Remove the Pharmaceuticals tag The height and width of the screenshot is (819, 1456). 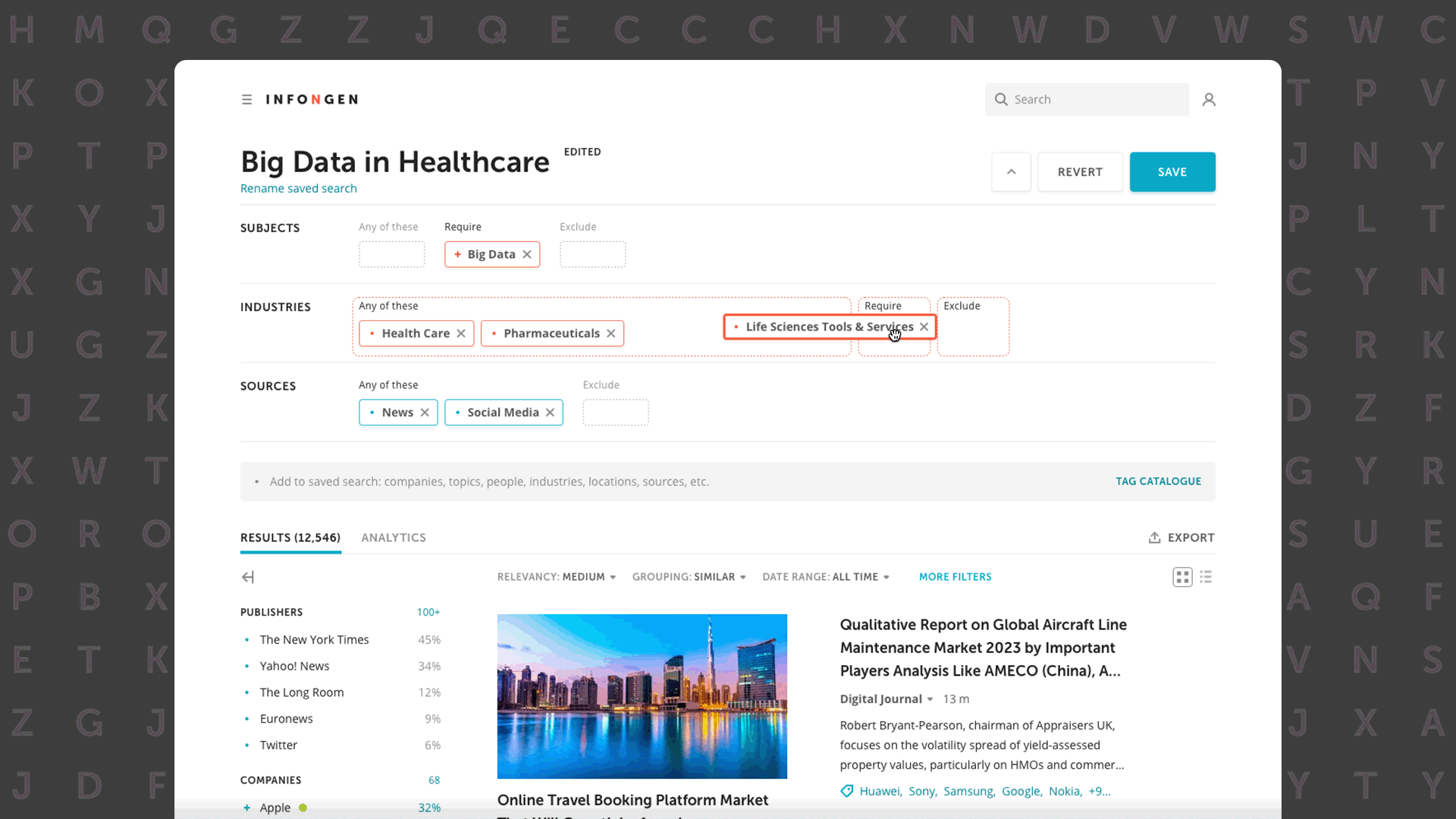(x=611, y=334)
